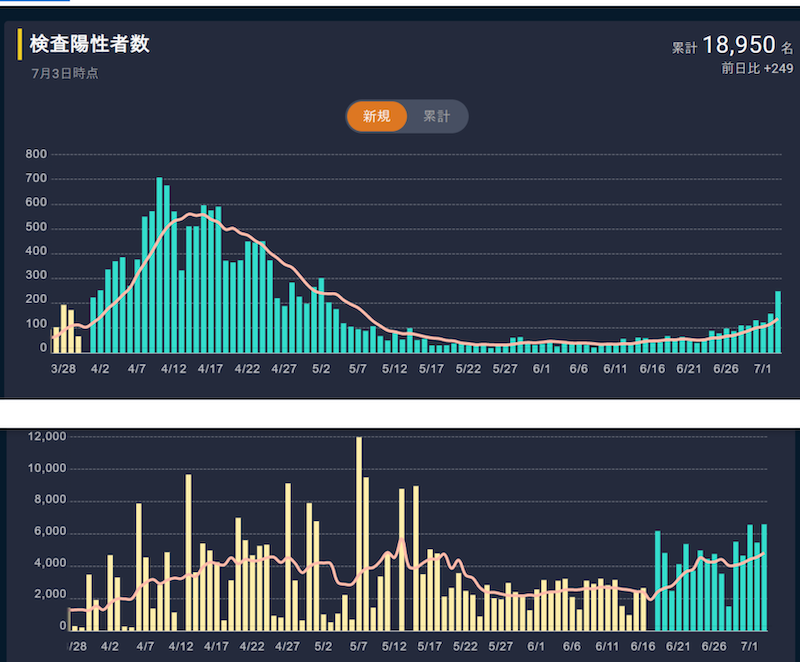Click the 5/17 date label on the lower chart
This screenshot has height=662, width=800.
click(431, 647)
